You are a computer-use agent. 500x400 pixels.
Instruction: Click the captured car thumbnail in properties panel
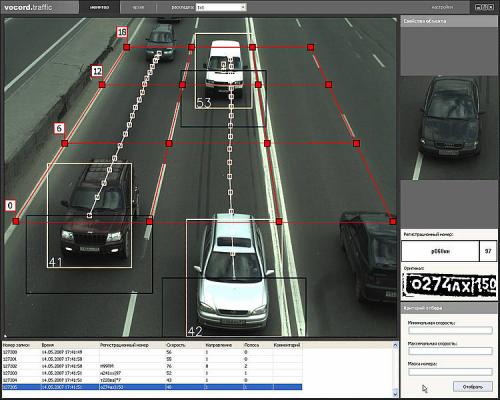point(449,128)
